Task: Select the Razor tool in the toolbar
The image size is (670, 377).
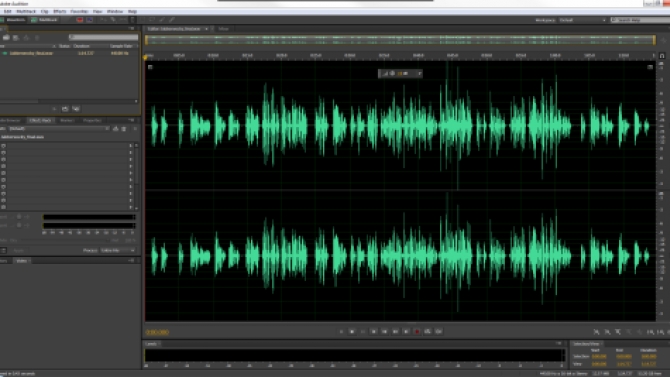Action: 113,20
